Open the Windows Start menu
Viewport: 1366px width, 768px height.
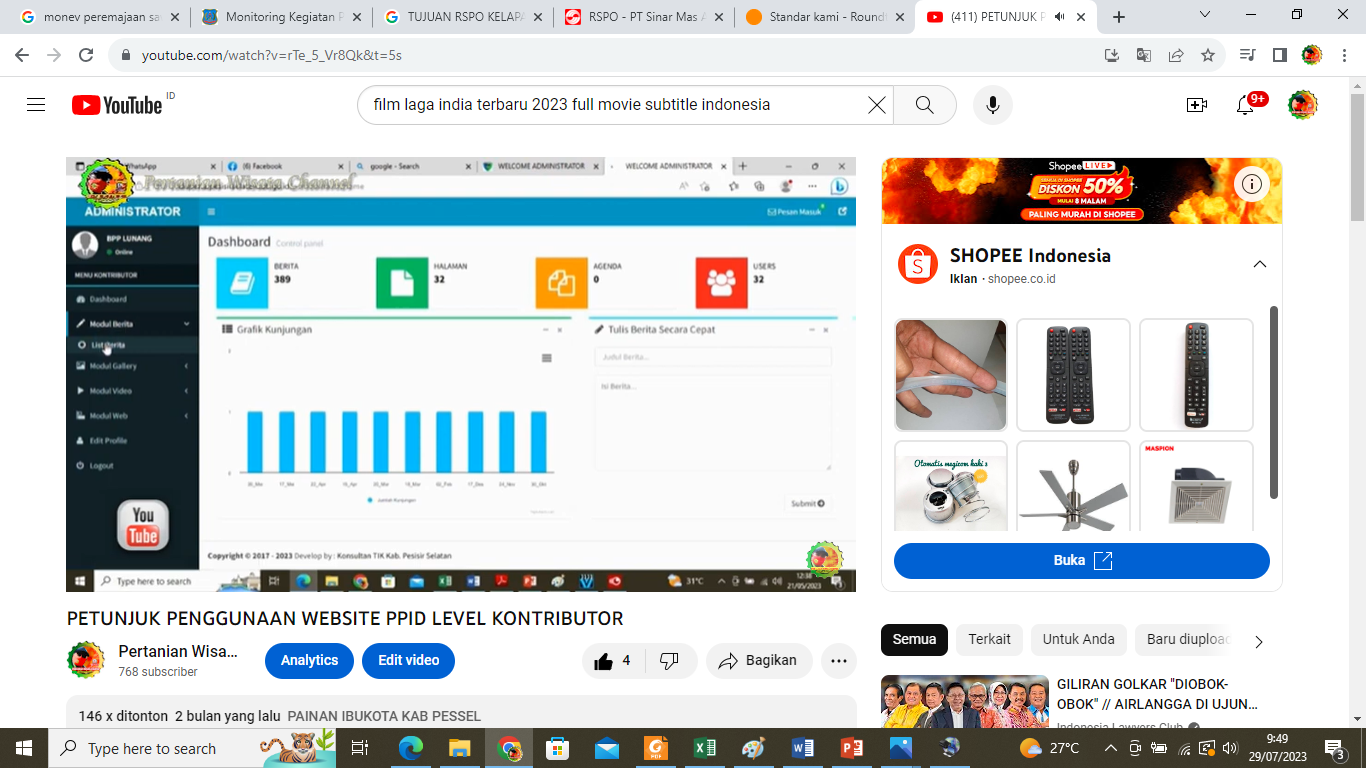pyautogui.click(x=23, y=748)
